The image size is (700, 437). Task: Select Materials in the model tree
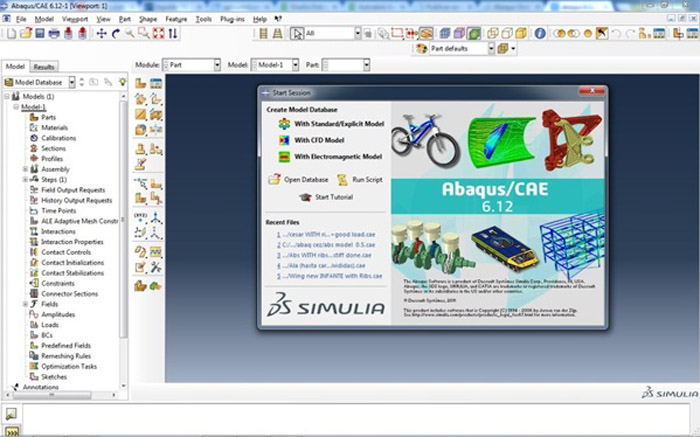pos(54,128)
